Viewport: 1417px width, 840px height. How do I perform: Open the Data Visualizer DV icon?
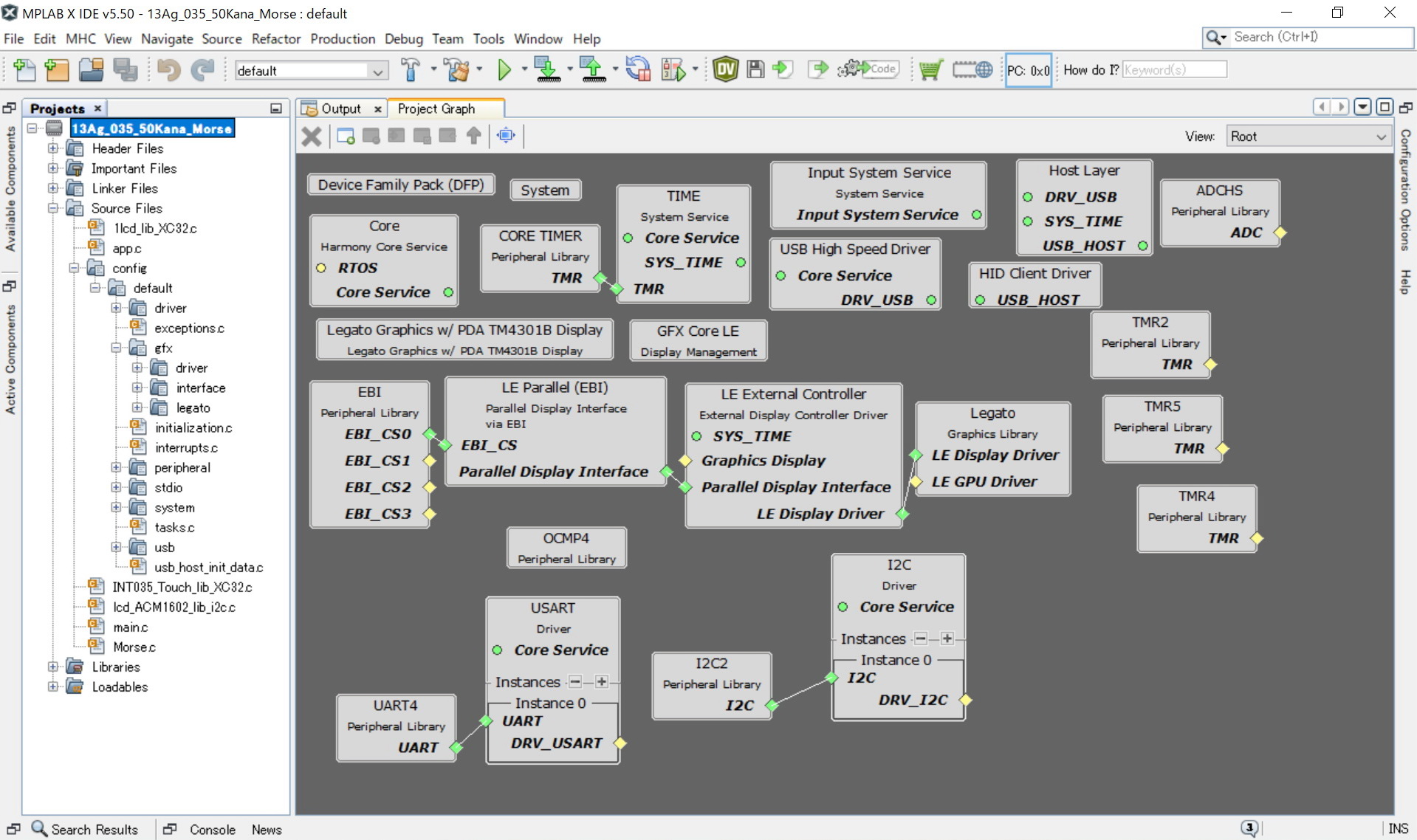tap(725, 69)
